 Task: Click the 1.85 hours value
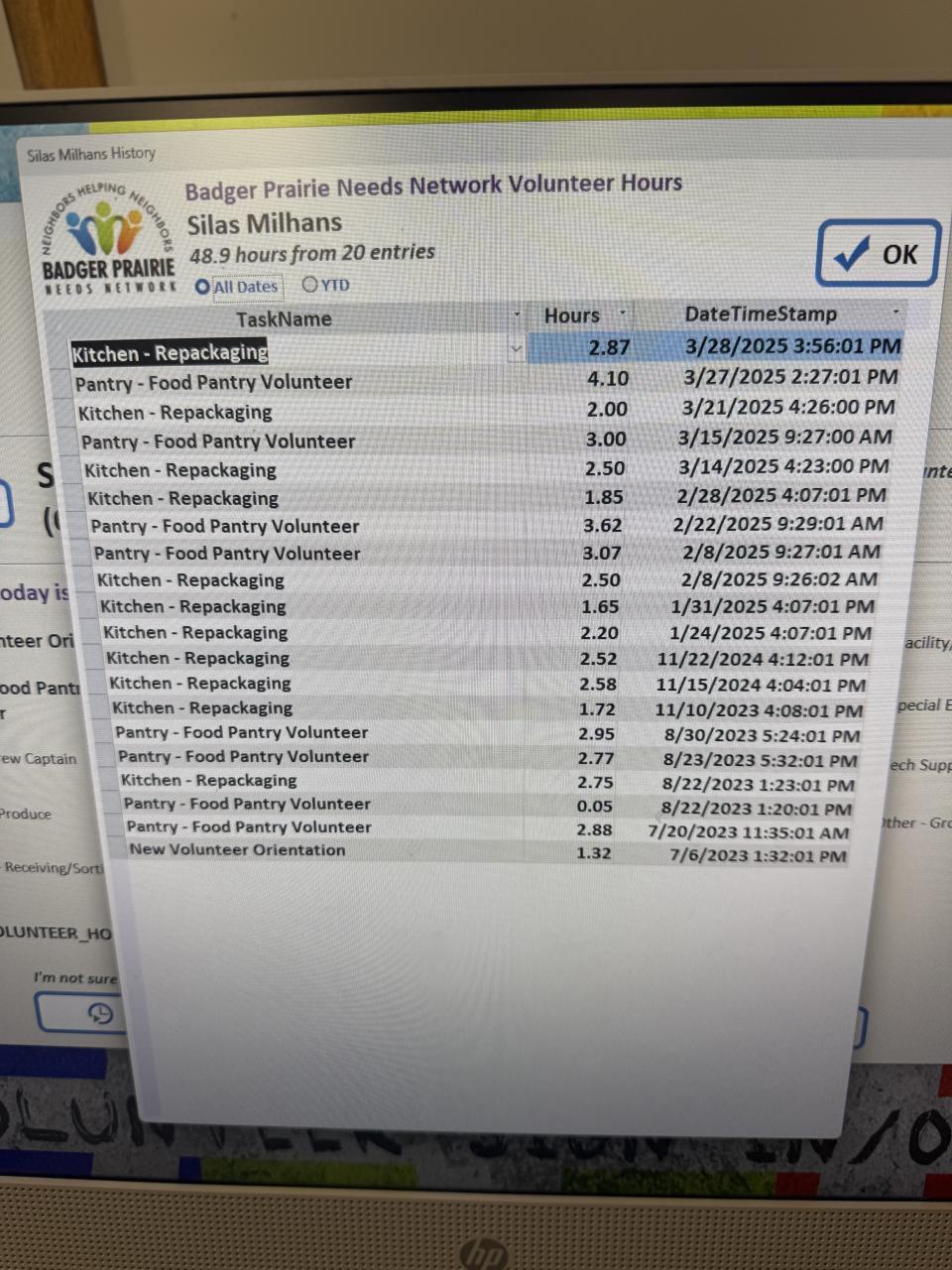click(603, 496)
